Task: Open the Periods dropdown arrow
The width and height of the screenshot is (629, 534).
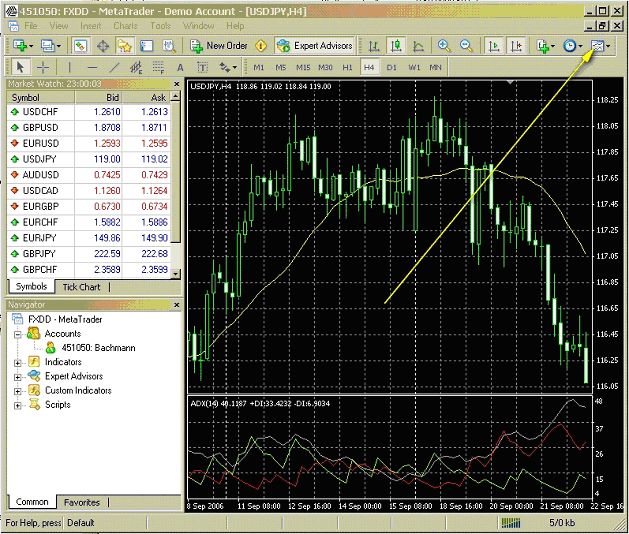Action: tap(580, 46)
